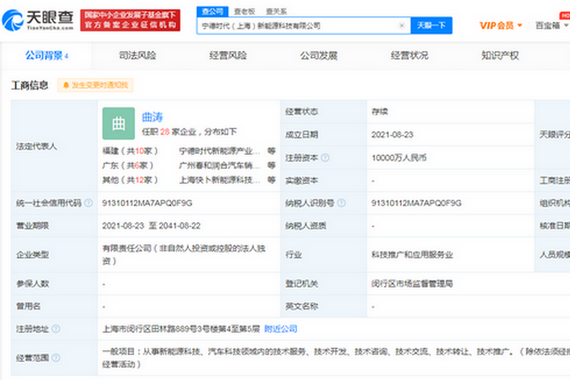Expand the VIP会员 dropdown

(501, 25)
